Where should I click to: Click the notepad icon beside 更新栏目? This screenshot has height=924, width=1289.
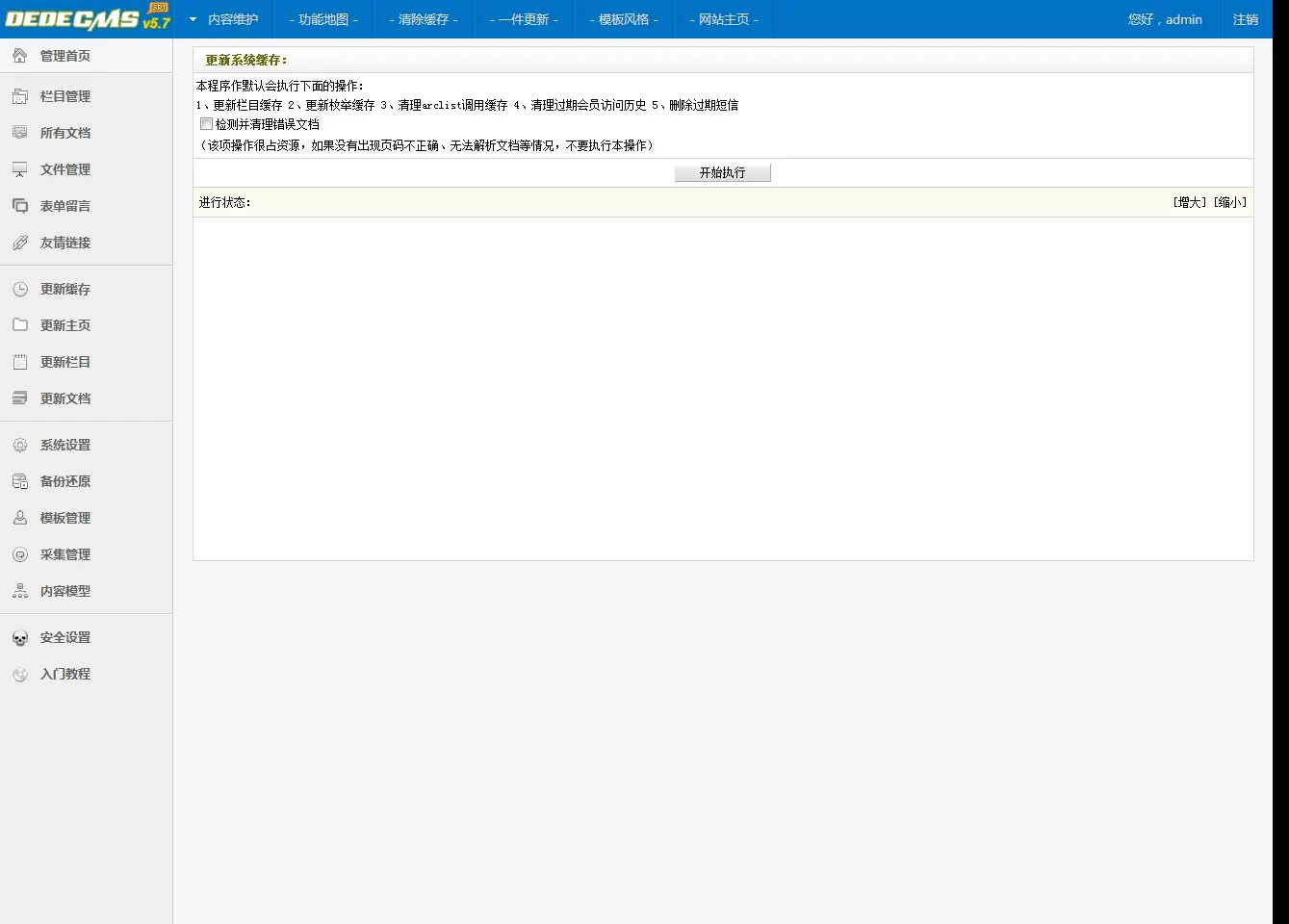pyautogui.click(x=20, y=362)
